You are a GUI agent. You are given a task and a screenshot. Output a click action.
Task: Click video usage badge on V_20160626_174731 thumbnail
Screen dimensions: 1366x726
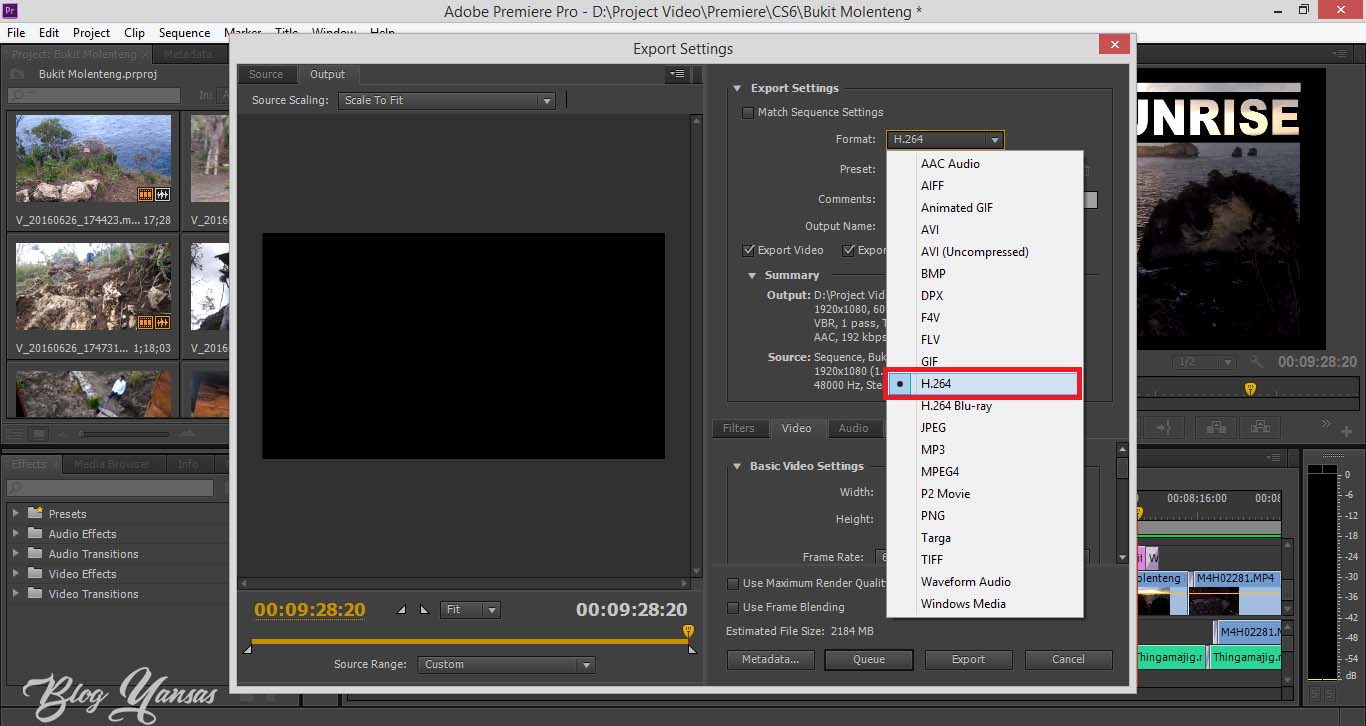tap(145, 322)
